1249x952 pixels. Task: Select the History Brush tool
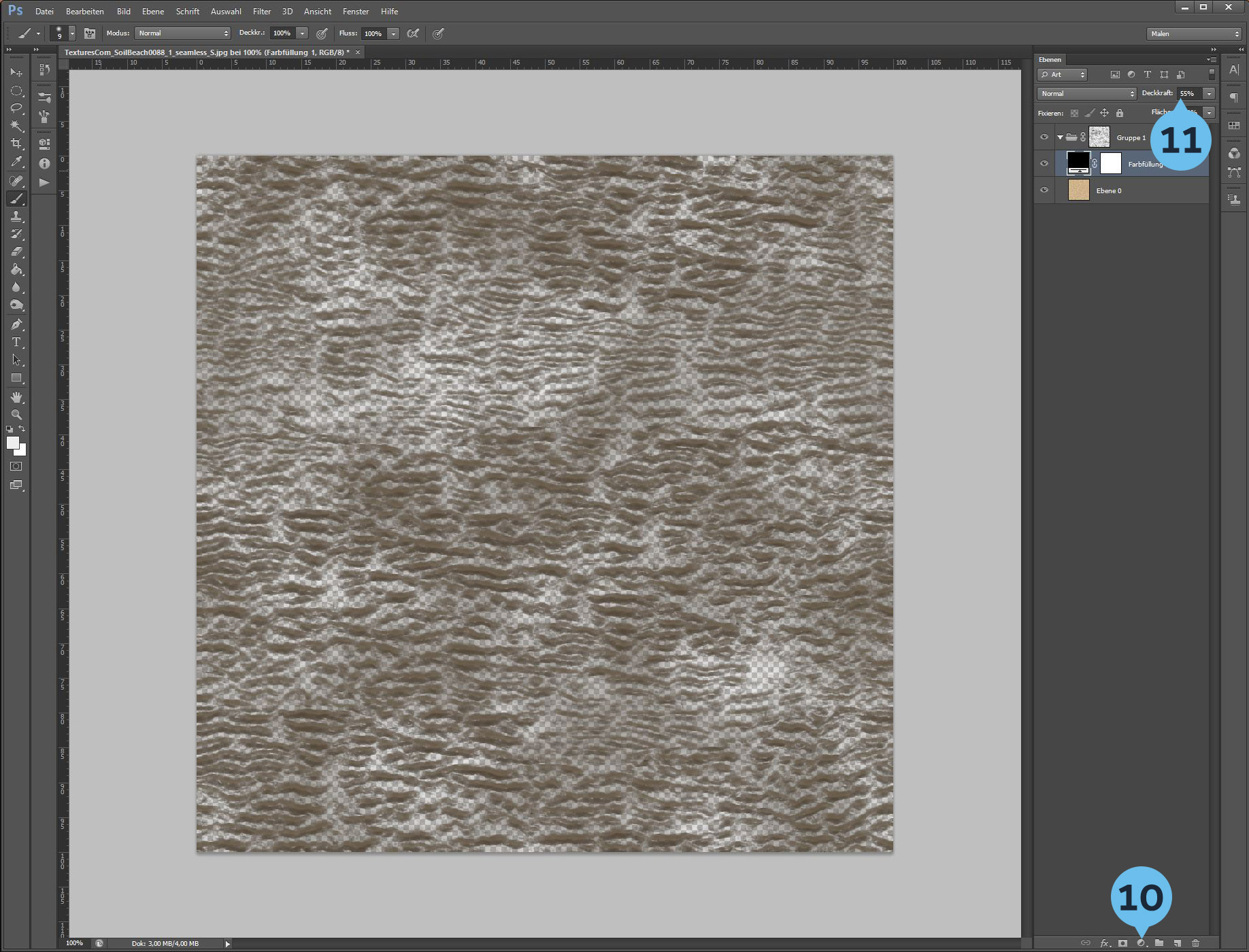click(16, 234)
